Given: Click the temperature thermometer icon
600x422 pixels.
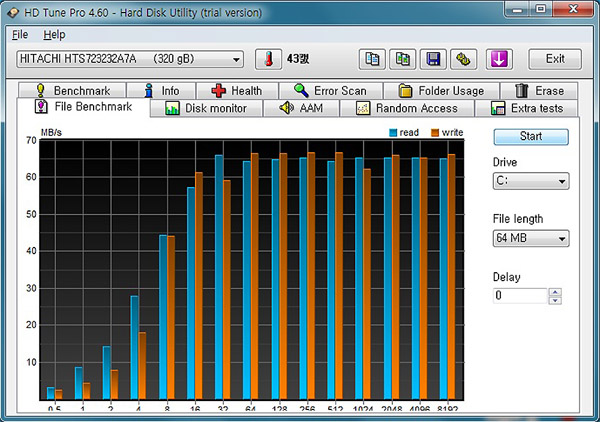Looking at the screenshot, I should click(269, 59).
